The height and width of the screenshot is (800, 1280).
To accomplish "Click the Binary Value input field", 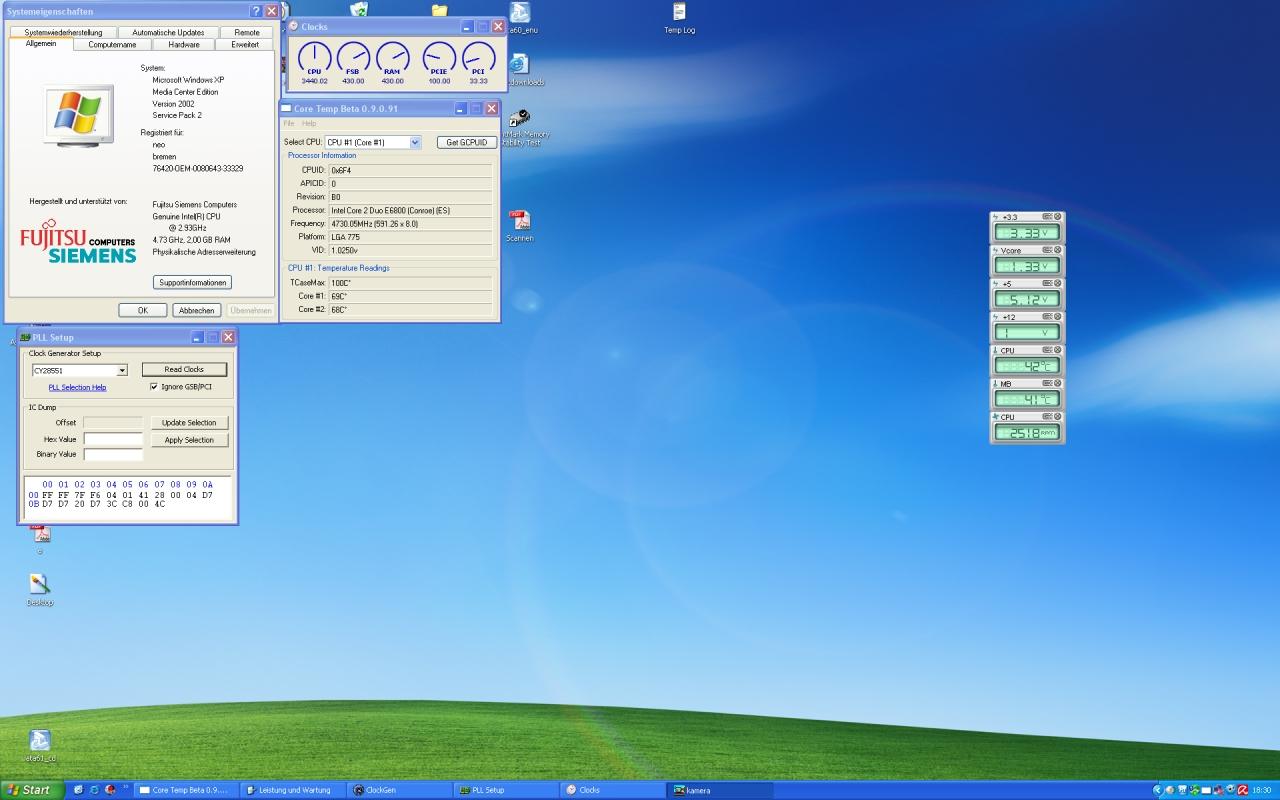I will coord(113,454).
